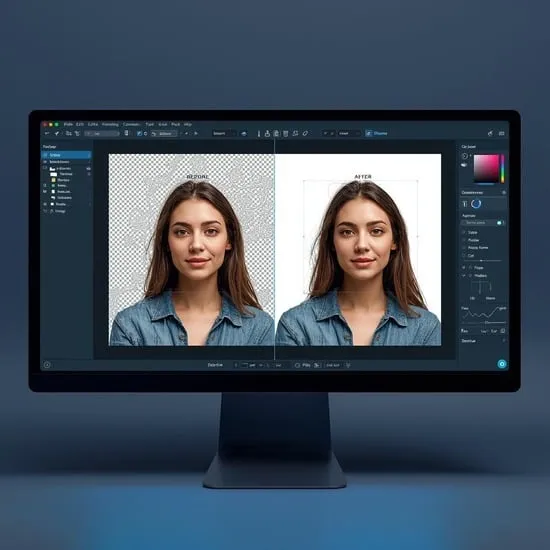Toggle visibility of the second layer row

(45, 162)
